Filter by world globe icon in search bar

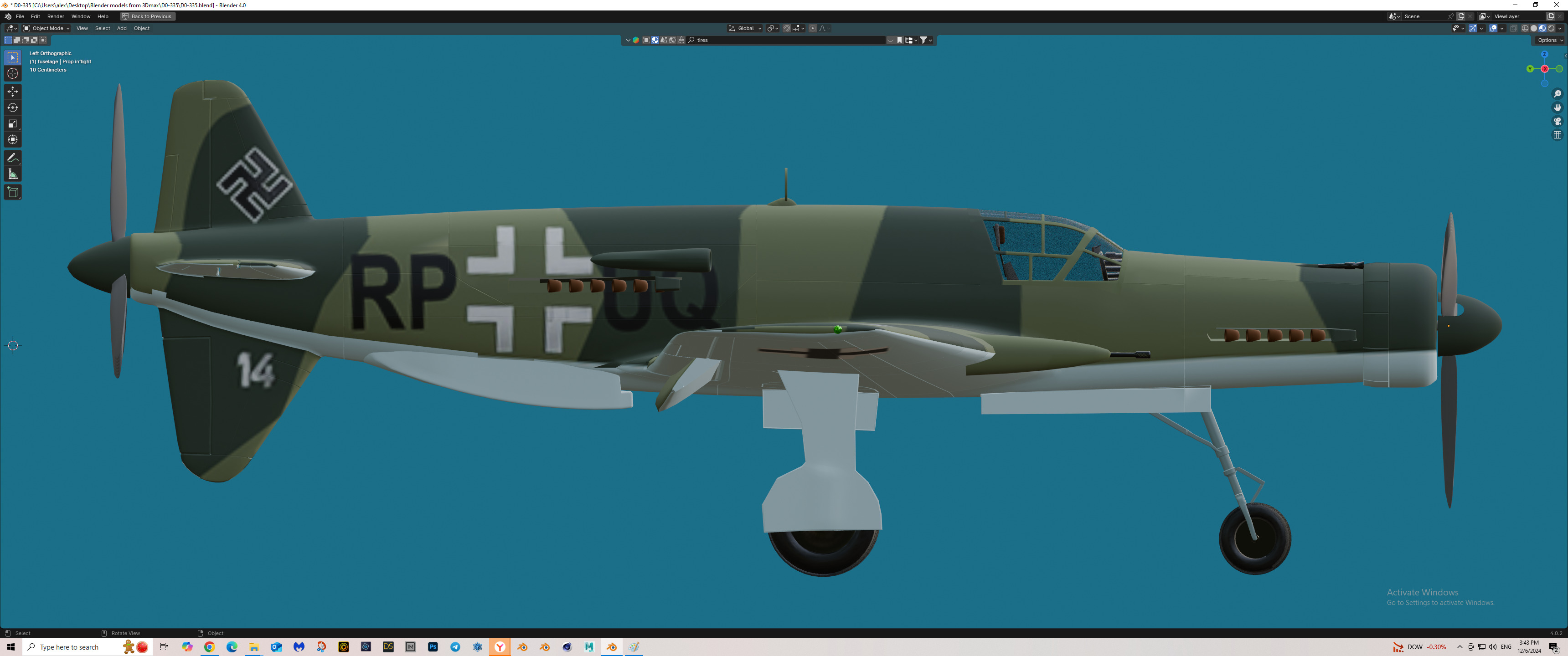tap(672, 40)
